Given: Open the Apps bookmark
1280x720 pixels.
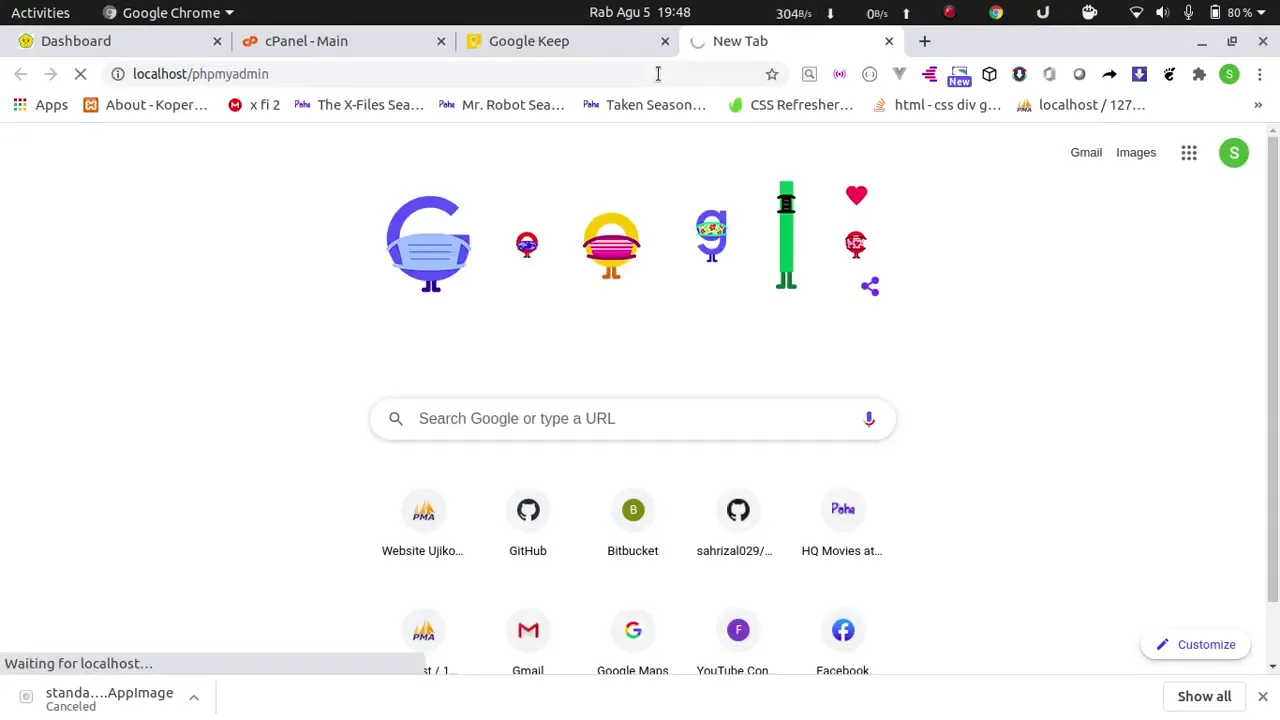Looking at the screenshot, I should point(41,105).
